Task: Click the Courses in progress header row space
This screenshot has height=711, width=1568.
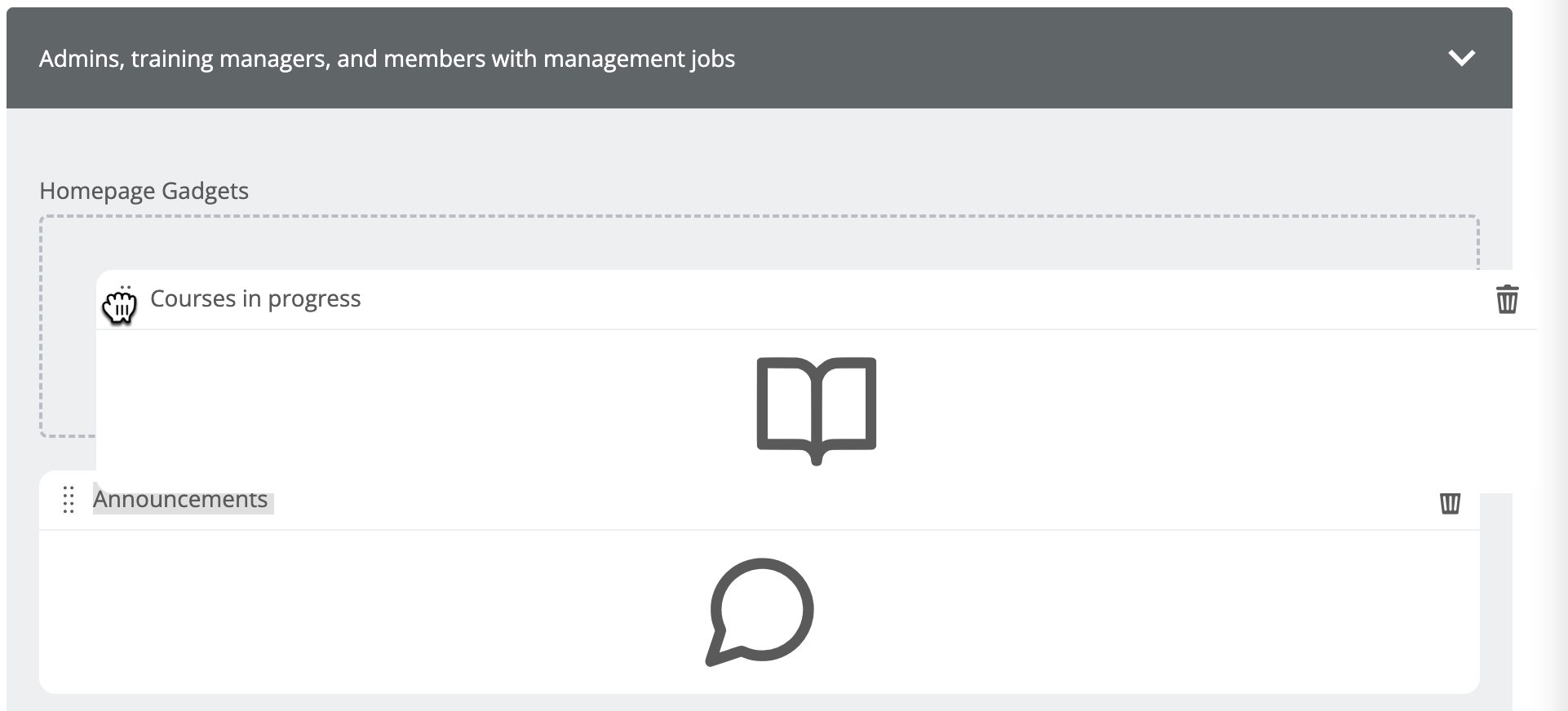Action: [897, 299]
